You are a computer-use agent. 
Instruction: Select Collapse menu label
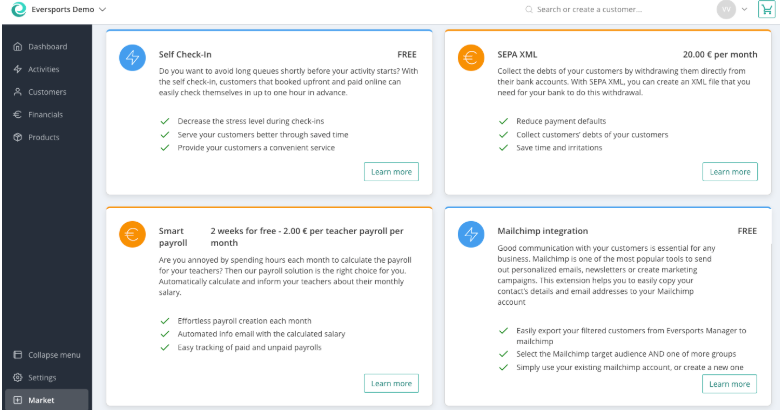(x=54, y=355)
